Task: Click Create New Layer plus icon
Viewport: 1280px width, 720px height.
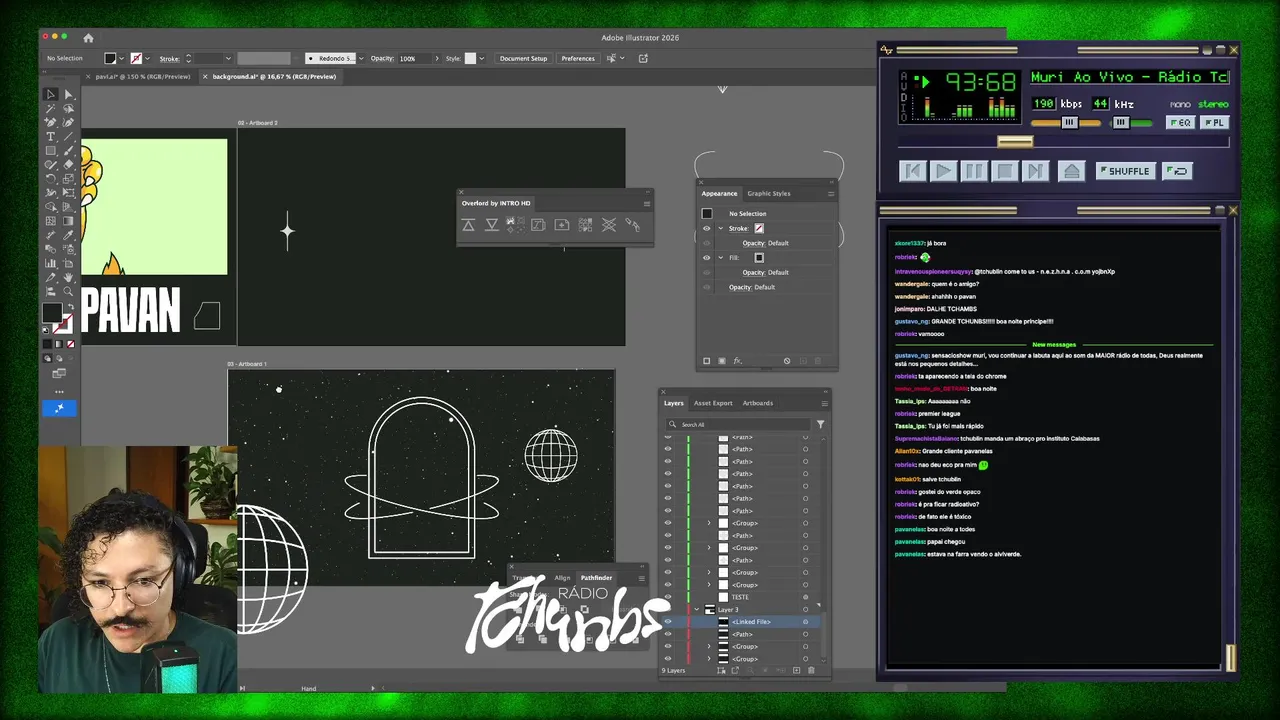Action: 796,670
